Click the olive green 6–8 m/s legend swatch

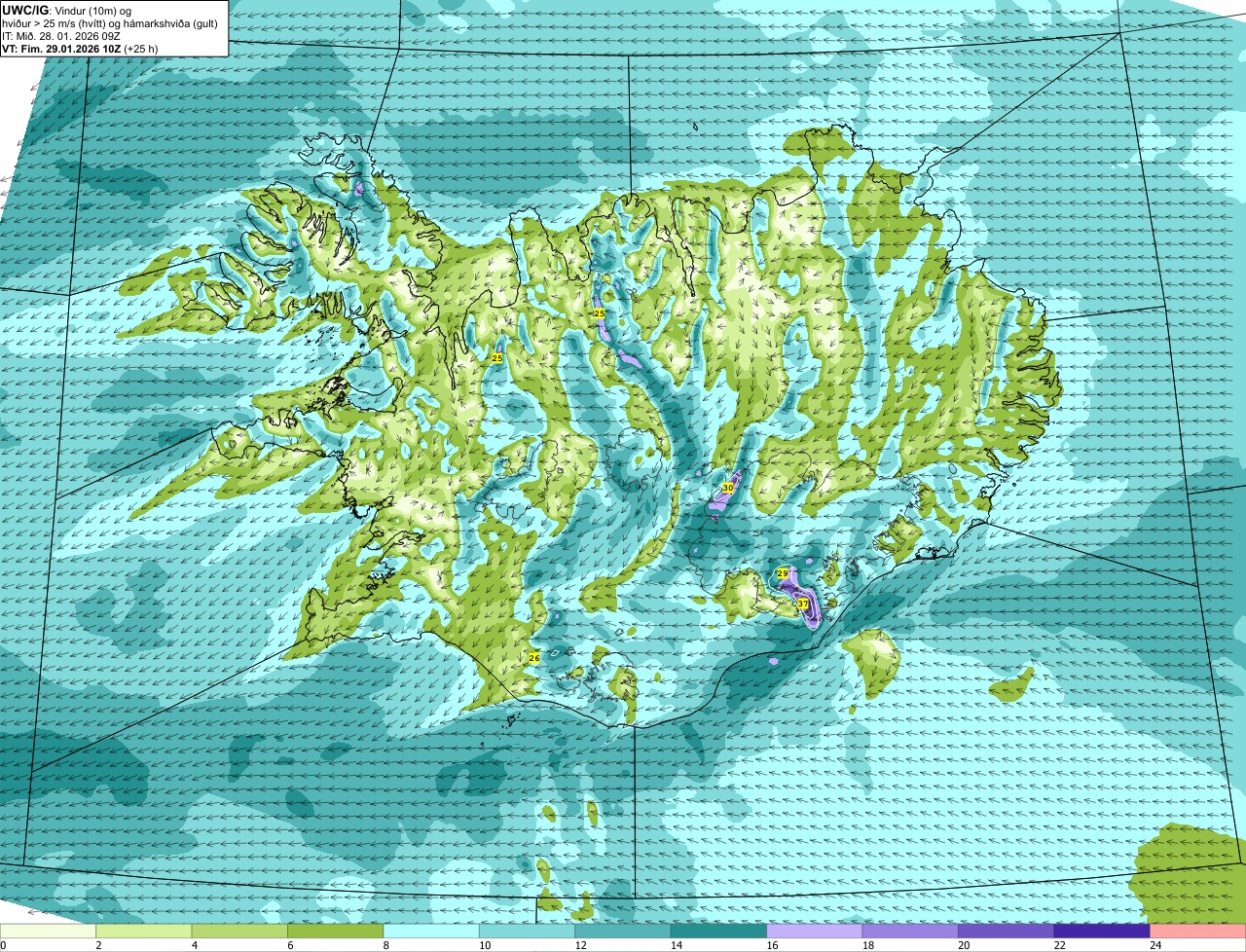[336, 931]
